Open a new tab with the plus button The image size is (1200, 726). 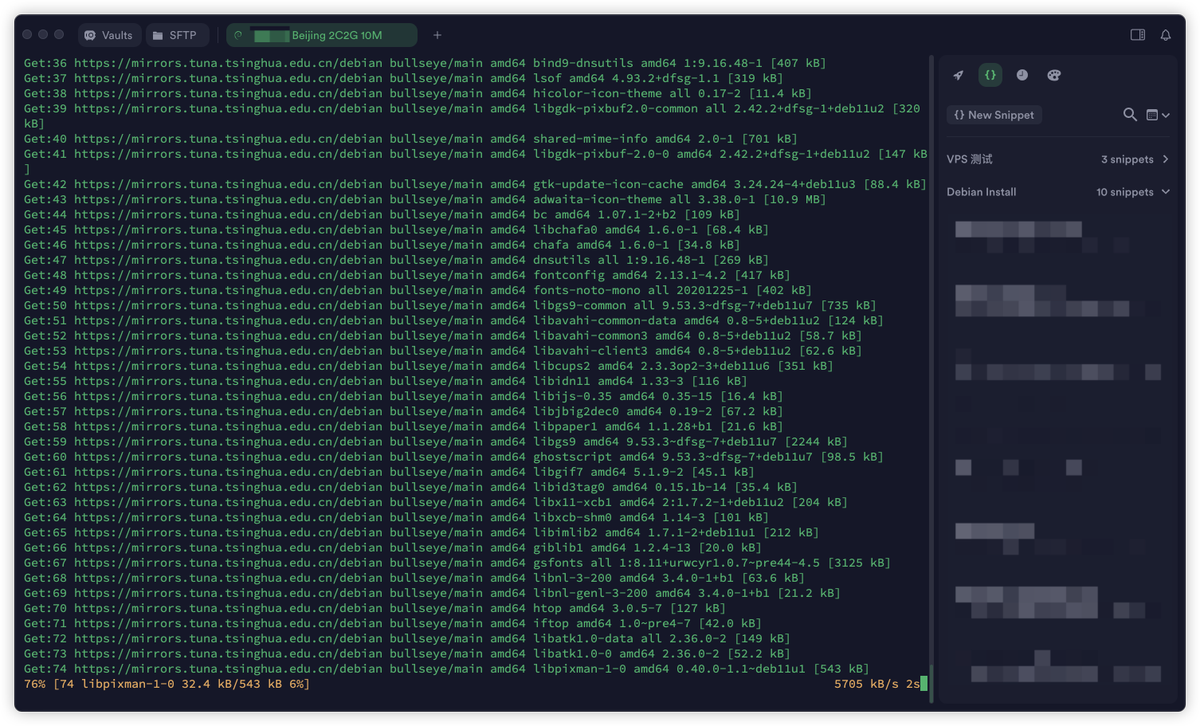tap(437, 35)
